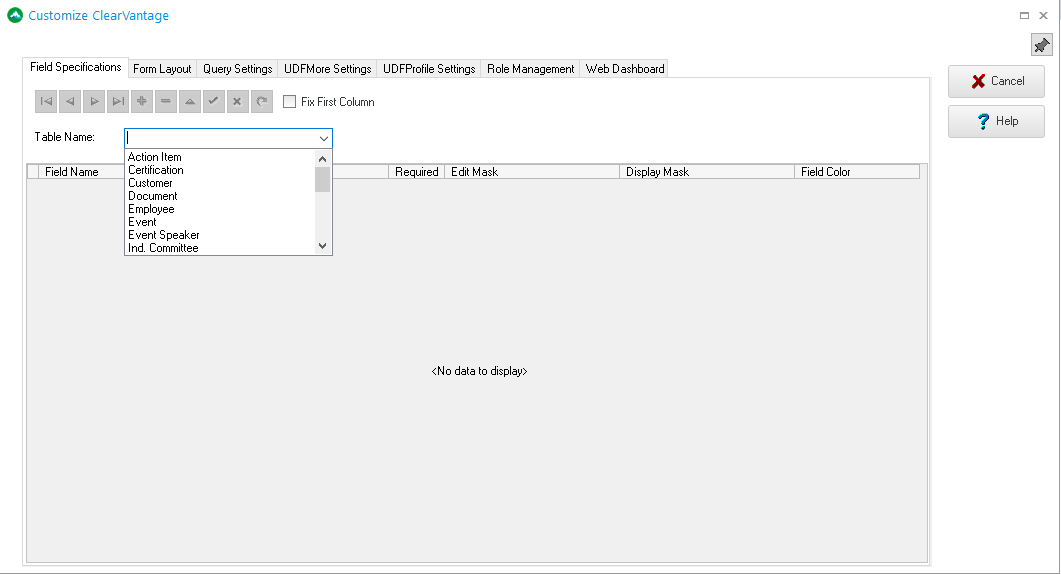Screen dimensions: 1061x574
Task: Refresh data with the circular arrow button
Action: pyautogui.click(x=262, y=102)
